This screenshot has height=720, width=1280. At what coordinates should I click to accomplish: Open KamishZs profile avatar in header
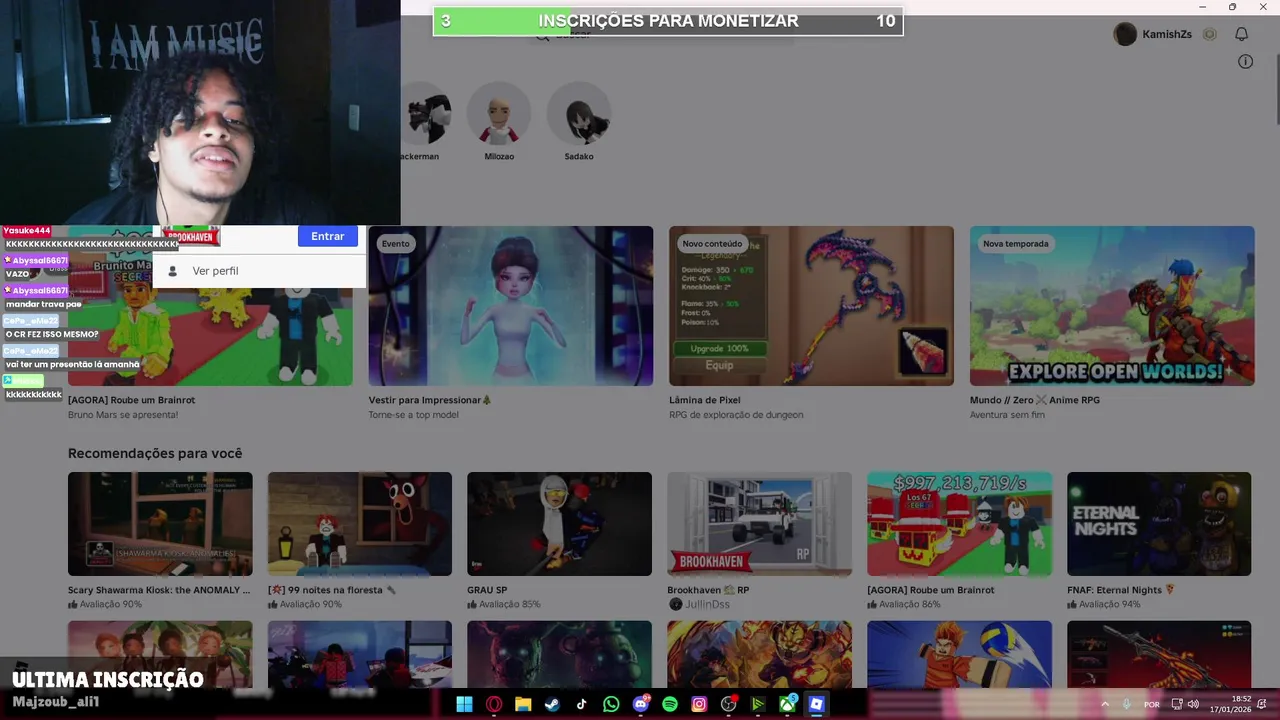[x=1125, y=34]
